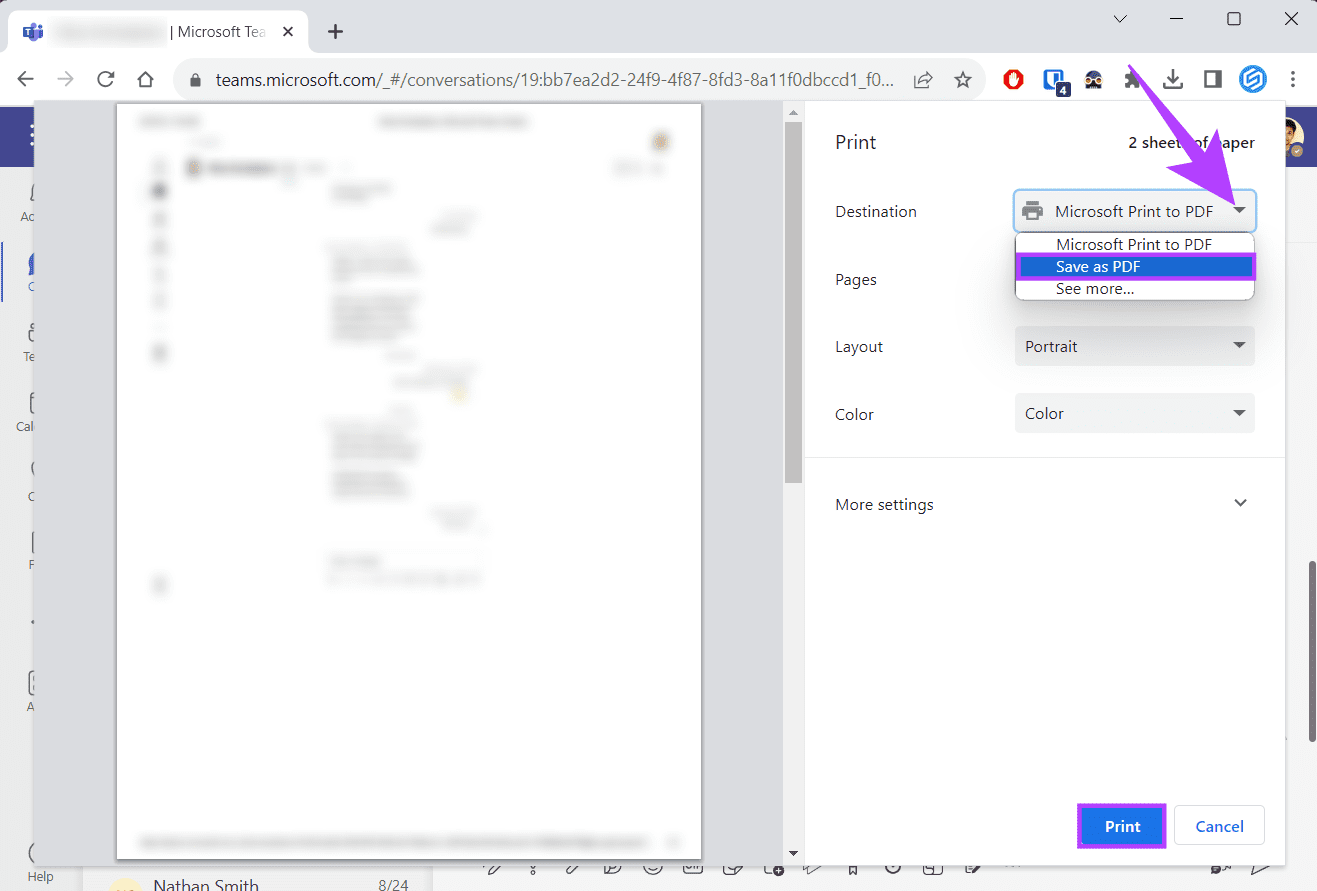Open the browser home page

146,79
